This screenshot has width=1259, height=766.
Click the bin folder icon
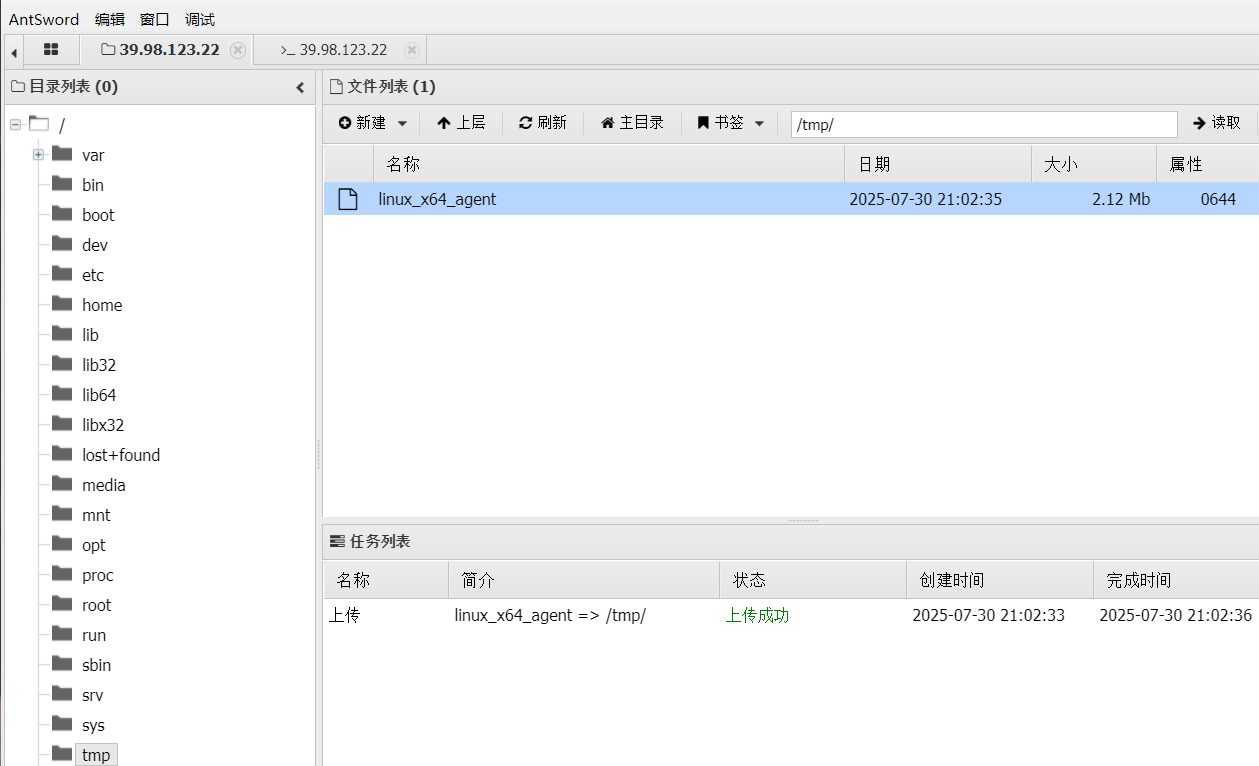(x=62, y=184)
